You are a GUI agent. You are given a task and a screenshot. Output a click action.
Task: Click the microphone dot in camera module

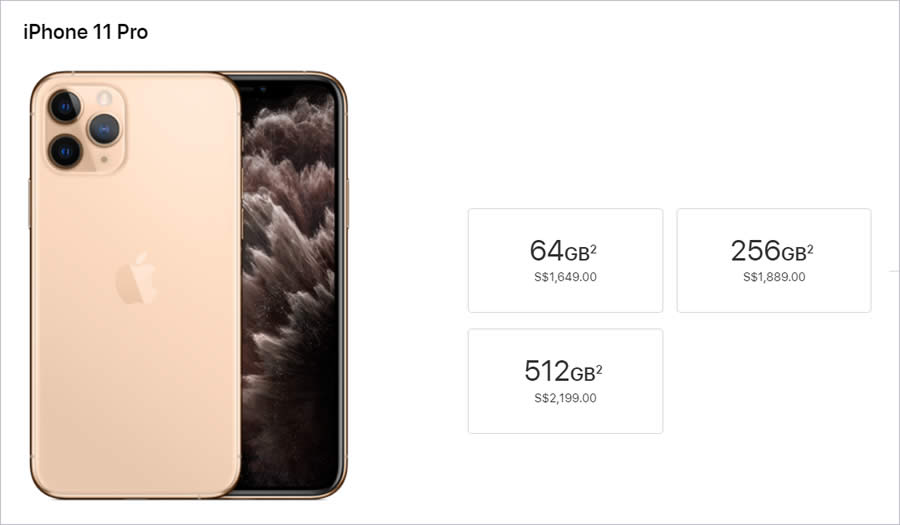click(104, 160)
